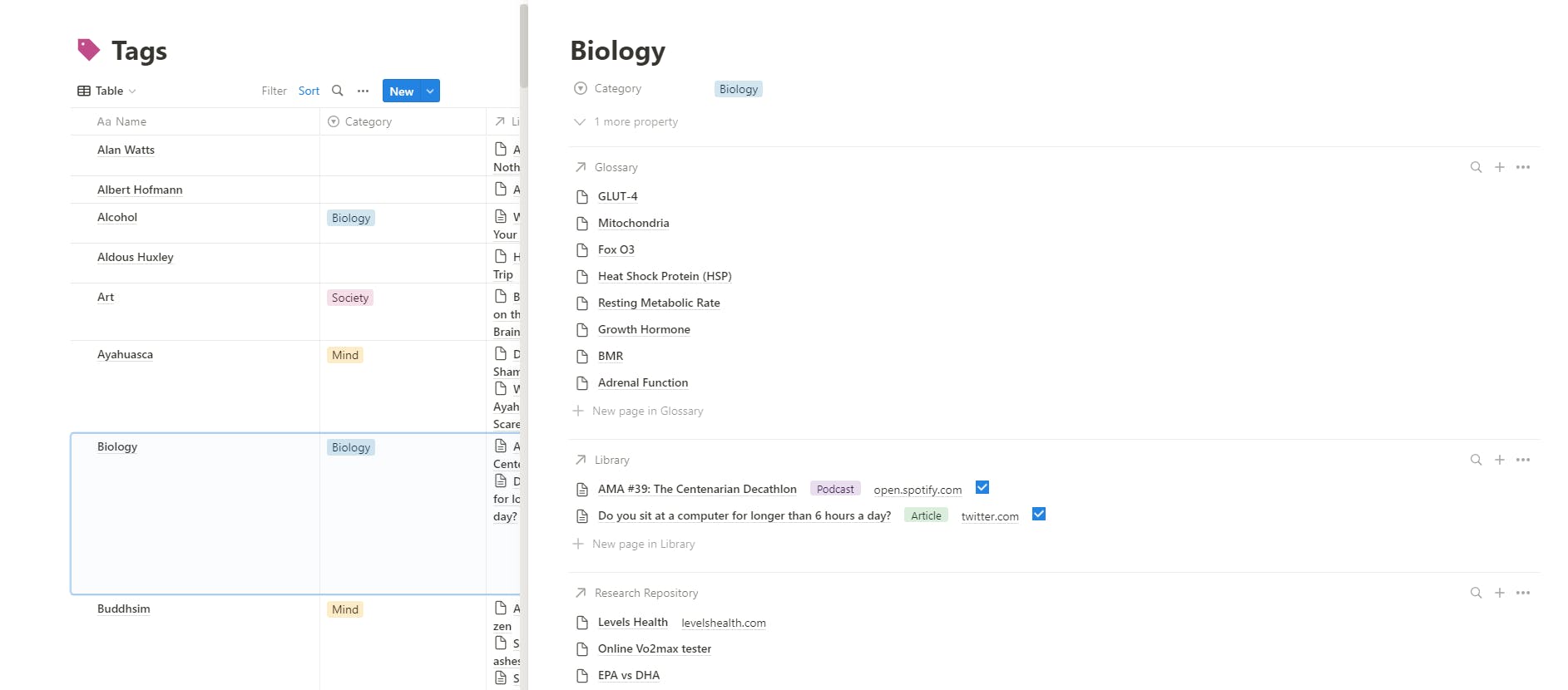Click the Tags table vertical scrollbar

523,46
